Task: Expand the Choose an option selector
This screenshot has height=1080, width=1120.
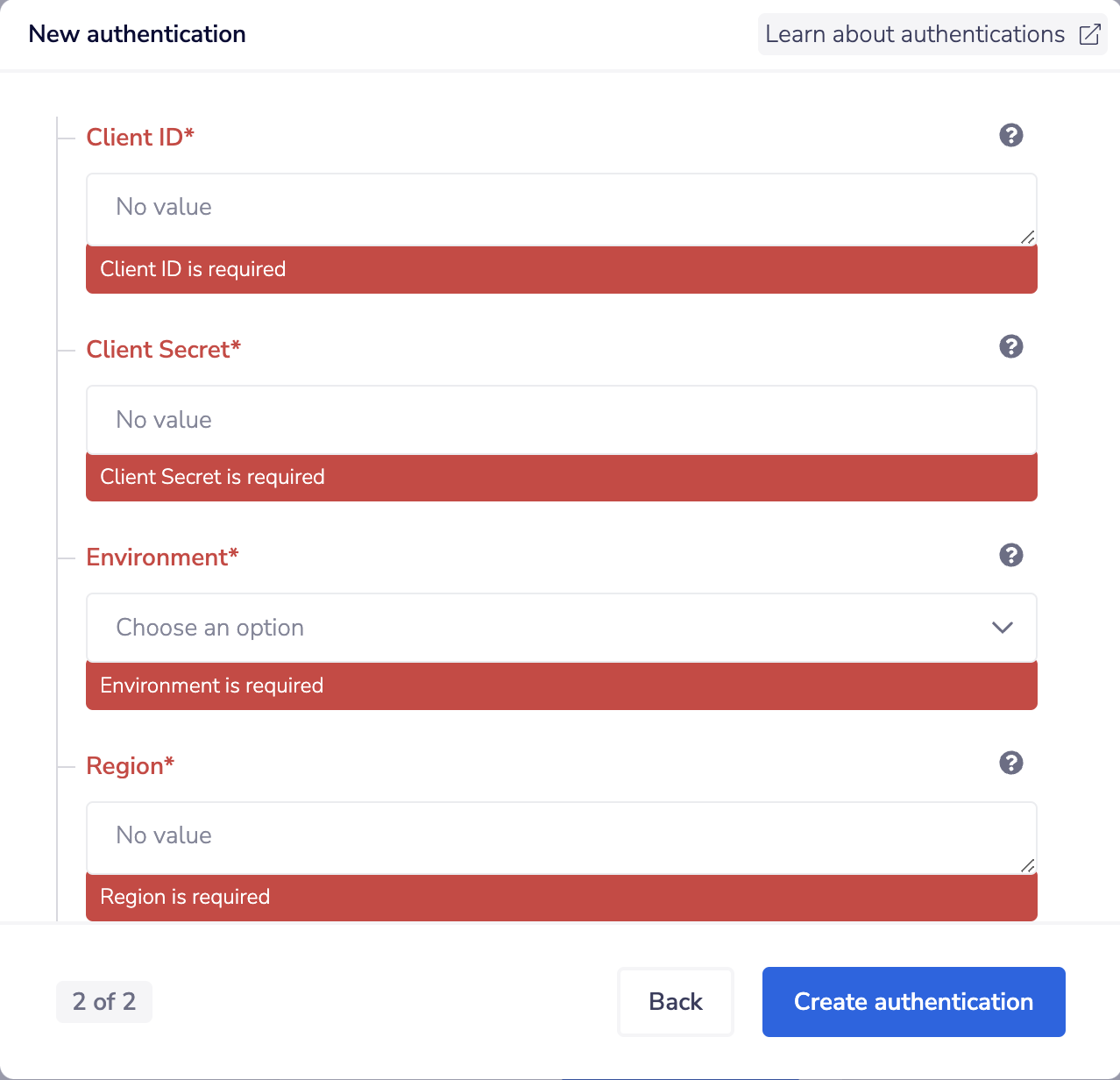Action: [561, 628]
